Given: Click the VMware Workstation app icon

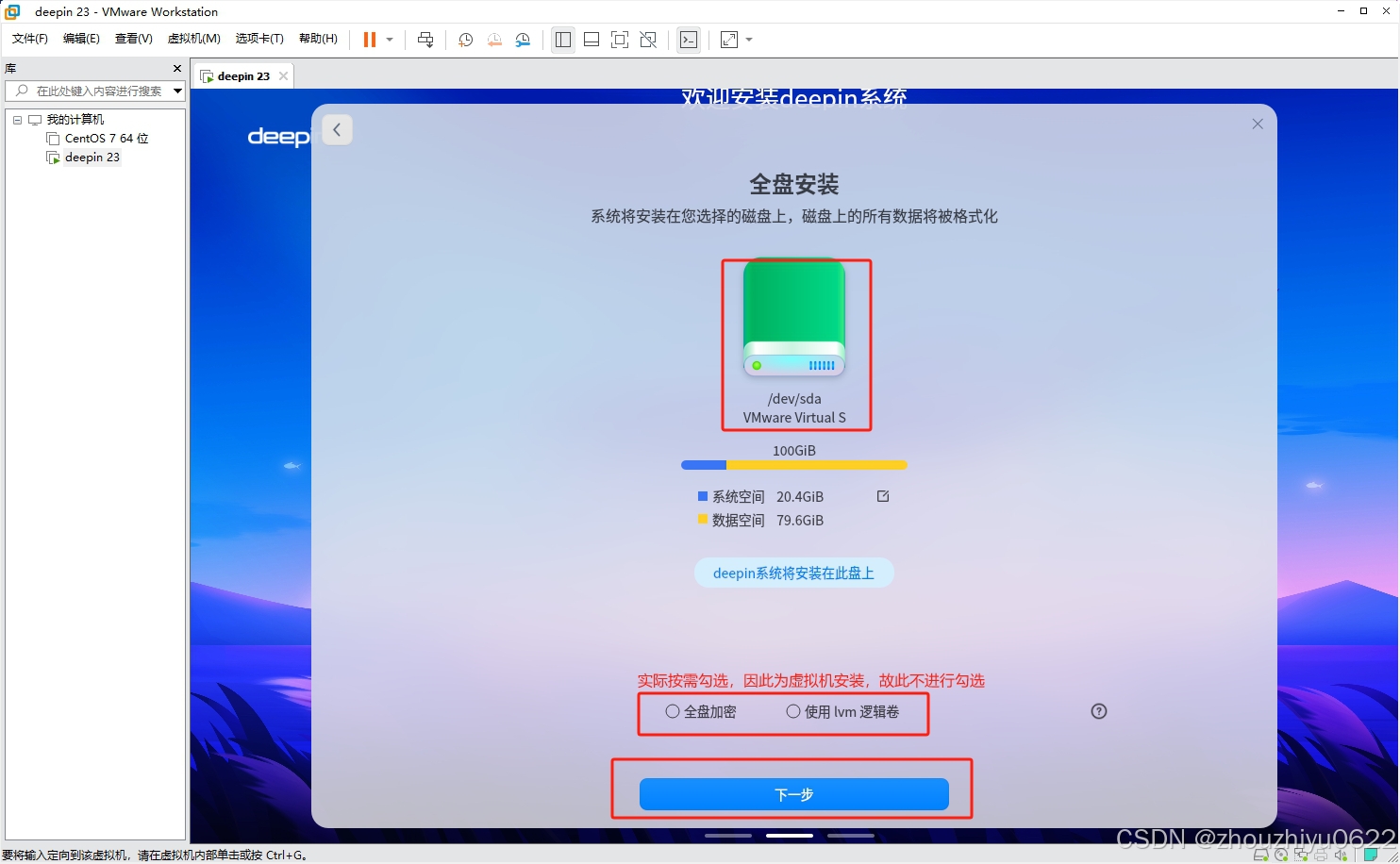Looking at the screenshot, I should click(13, 11).
